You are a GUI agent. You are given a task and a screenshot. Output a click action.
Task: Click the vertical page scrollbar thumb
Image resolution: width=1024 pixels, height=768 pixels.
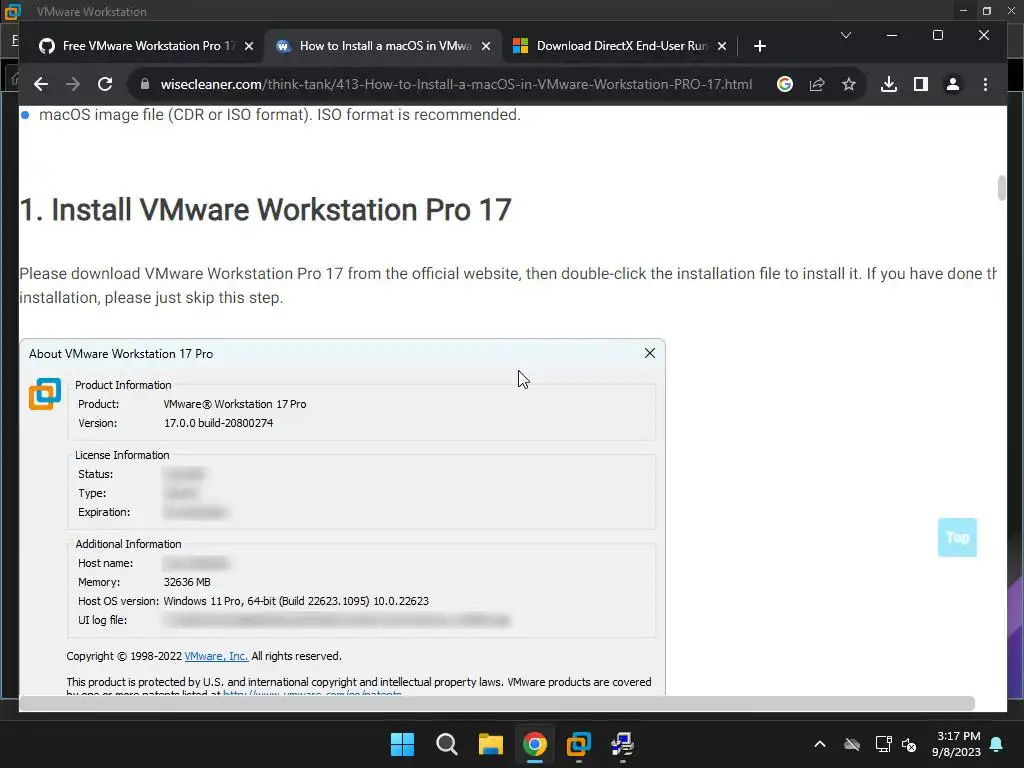(x=1002, y=188)
